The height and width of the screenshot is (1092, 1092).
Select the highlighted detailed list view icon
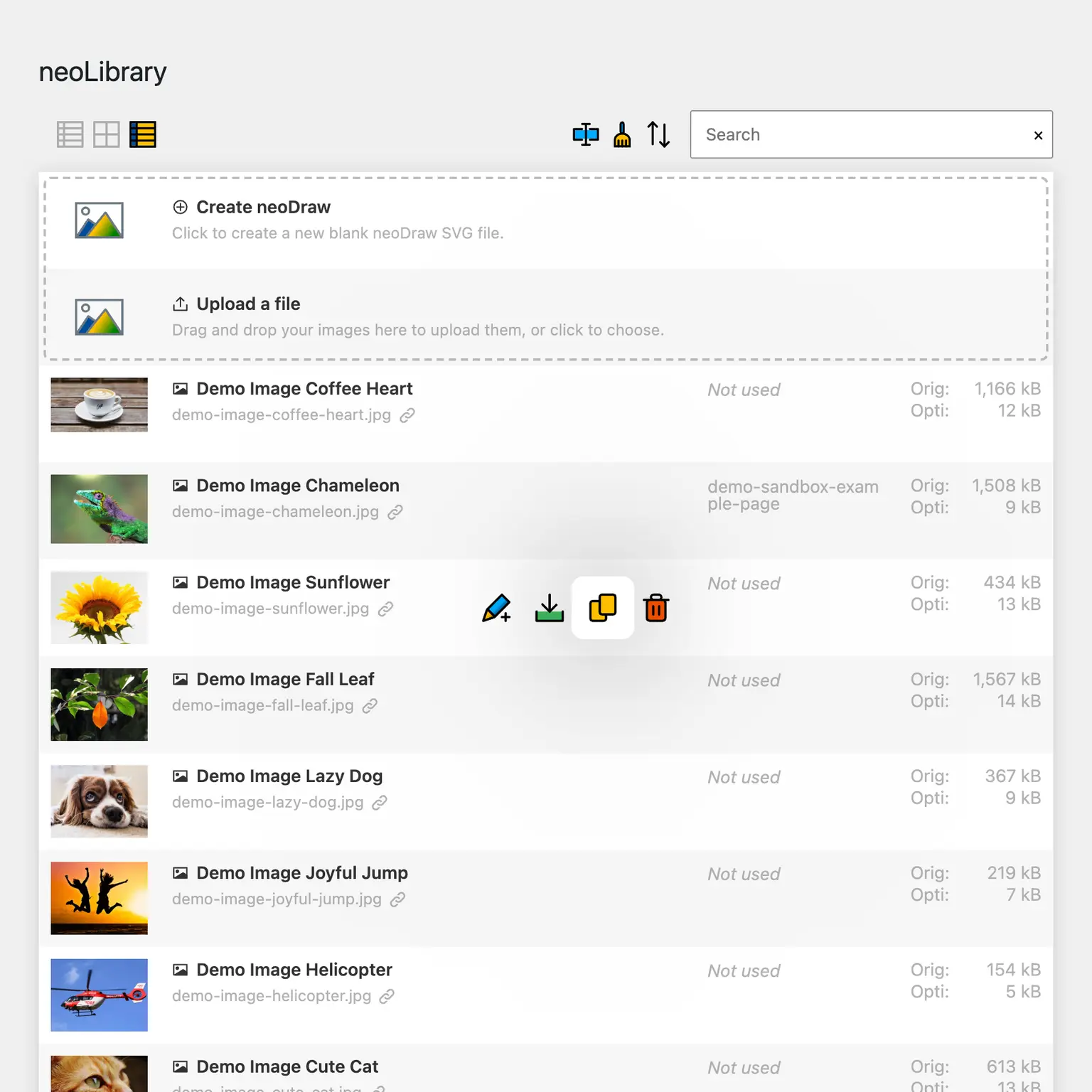coord(143,134)
